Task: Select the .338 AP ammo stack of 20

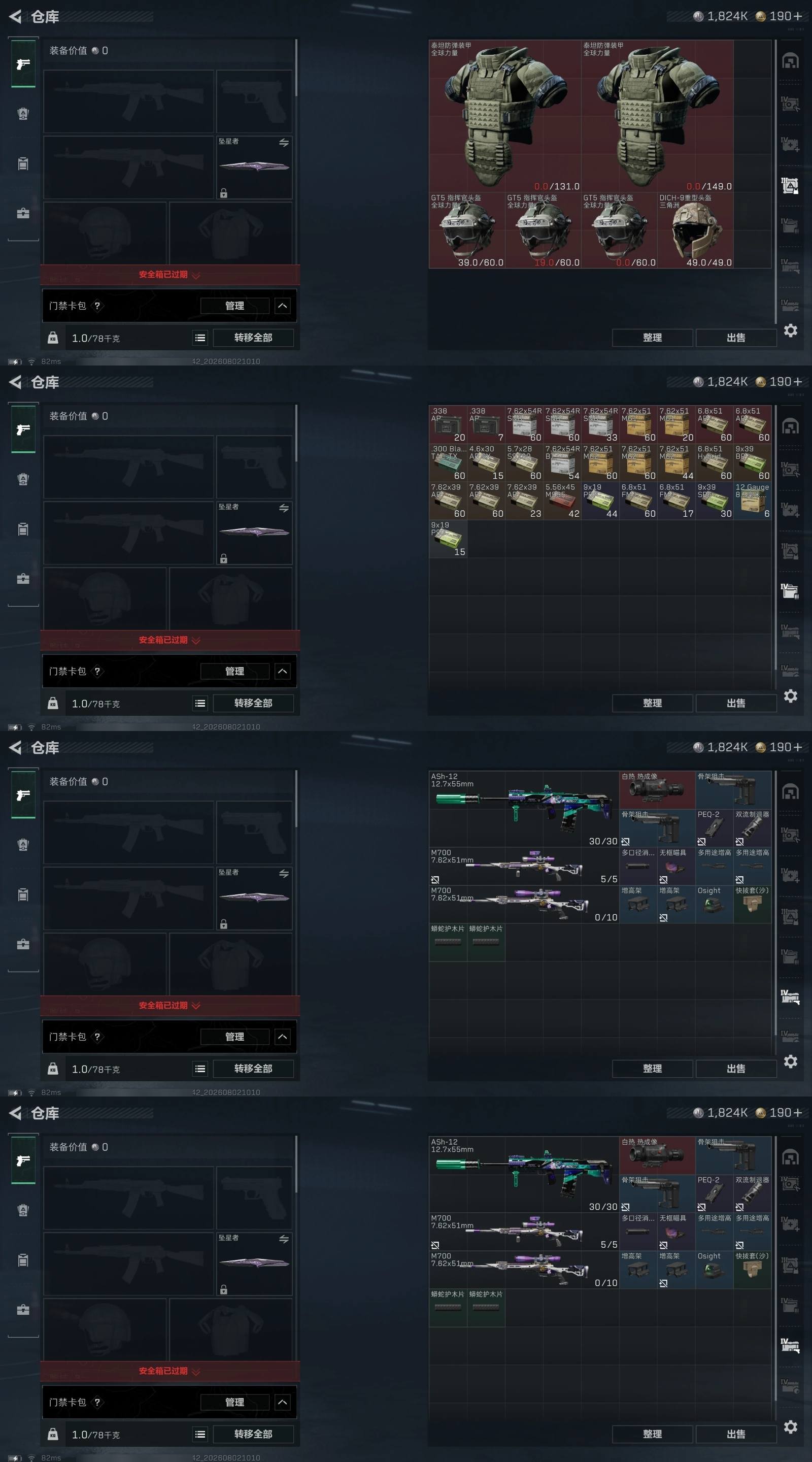Action: click(x=448, y=424)
